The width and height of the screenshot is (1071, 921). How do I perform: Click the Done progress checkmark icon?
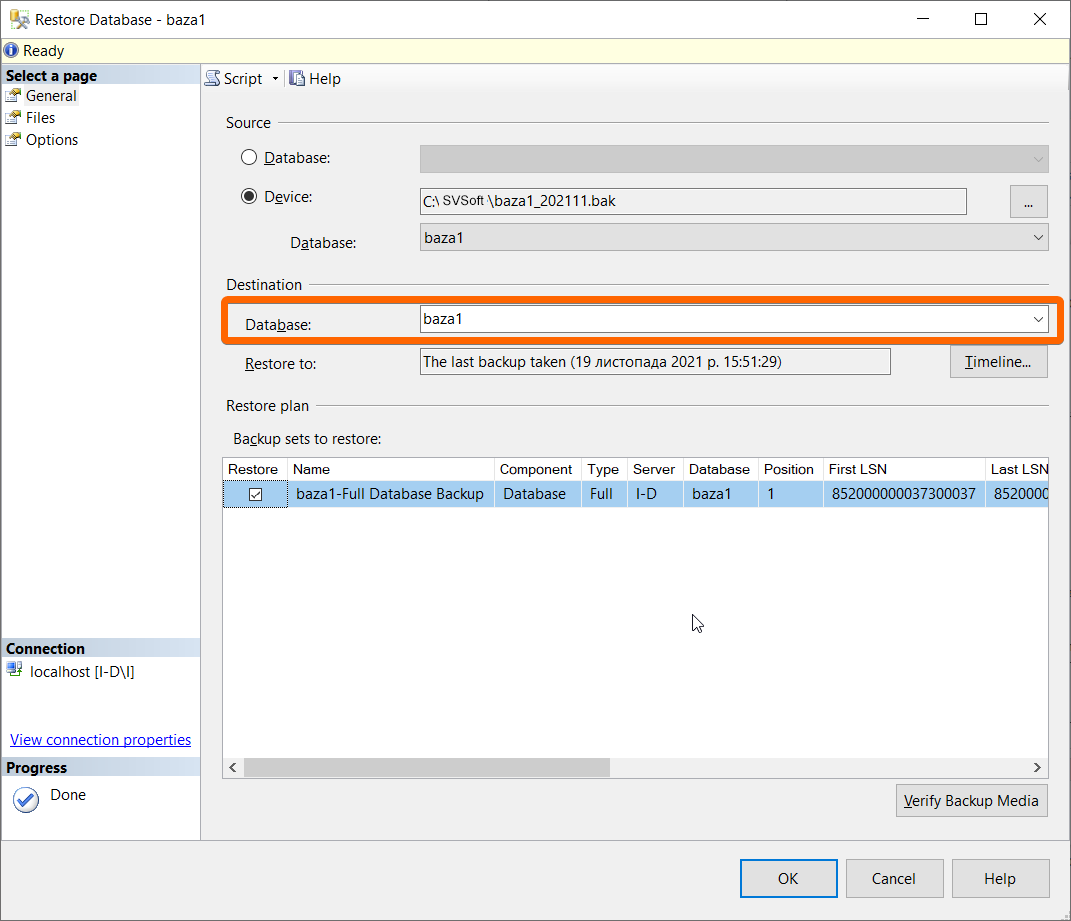tap(26, 799)
